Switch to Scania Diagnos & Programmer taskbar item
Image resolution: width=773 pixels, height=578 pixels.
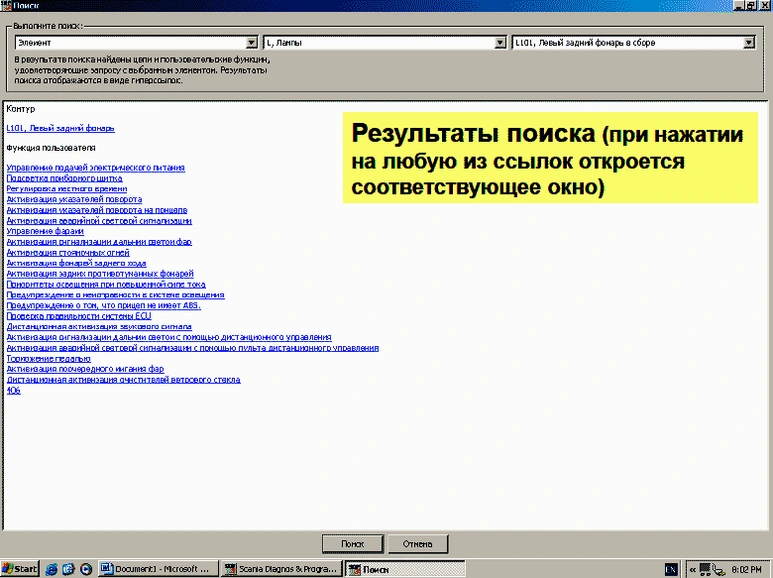[280, 568]
